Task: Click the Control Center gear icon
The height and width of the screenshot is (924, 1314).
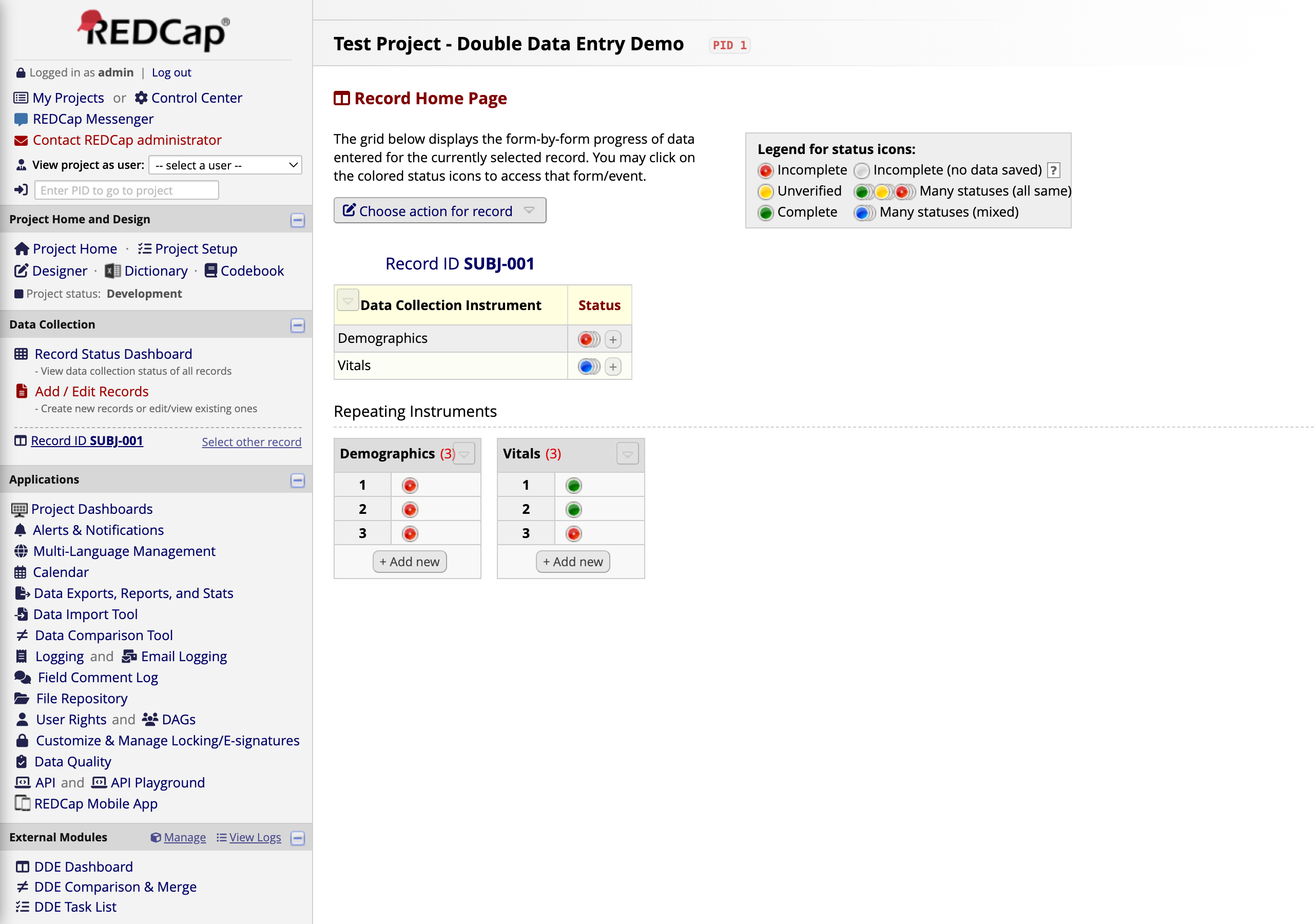Action: (x=141, y=98)
